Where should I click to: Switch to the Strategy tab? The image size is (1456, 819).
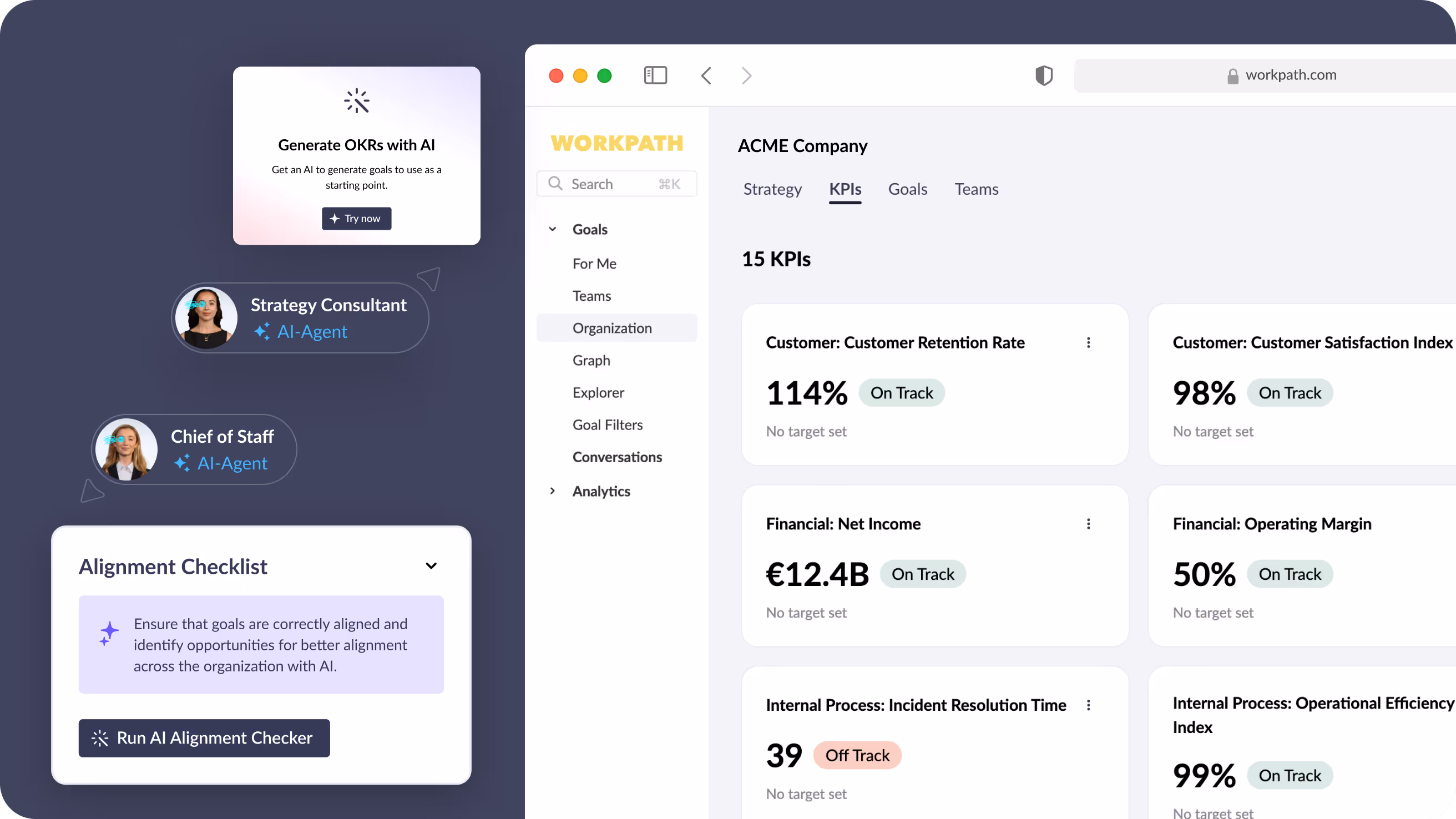[x=772, y=189]
